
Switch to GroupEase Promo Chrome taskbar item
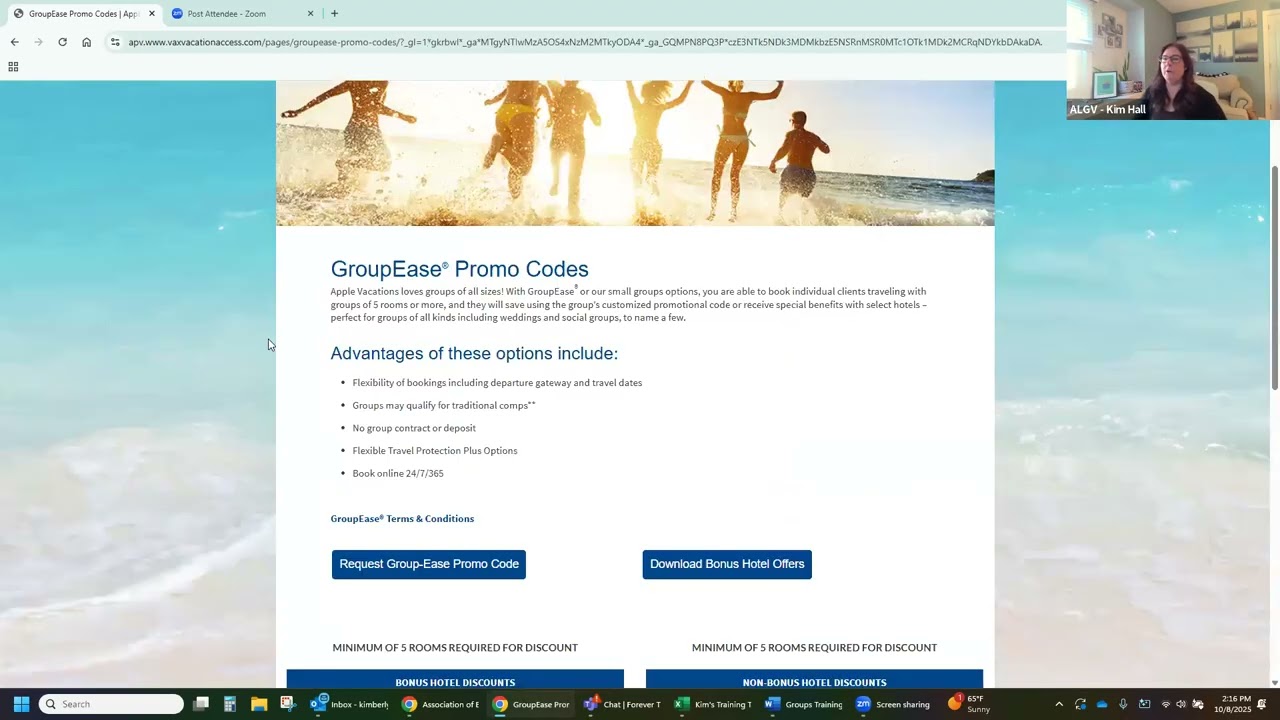(531, 704)
